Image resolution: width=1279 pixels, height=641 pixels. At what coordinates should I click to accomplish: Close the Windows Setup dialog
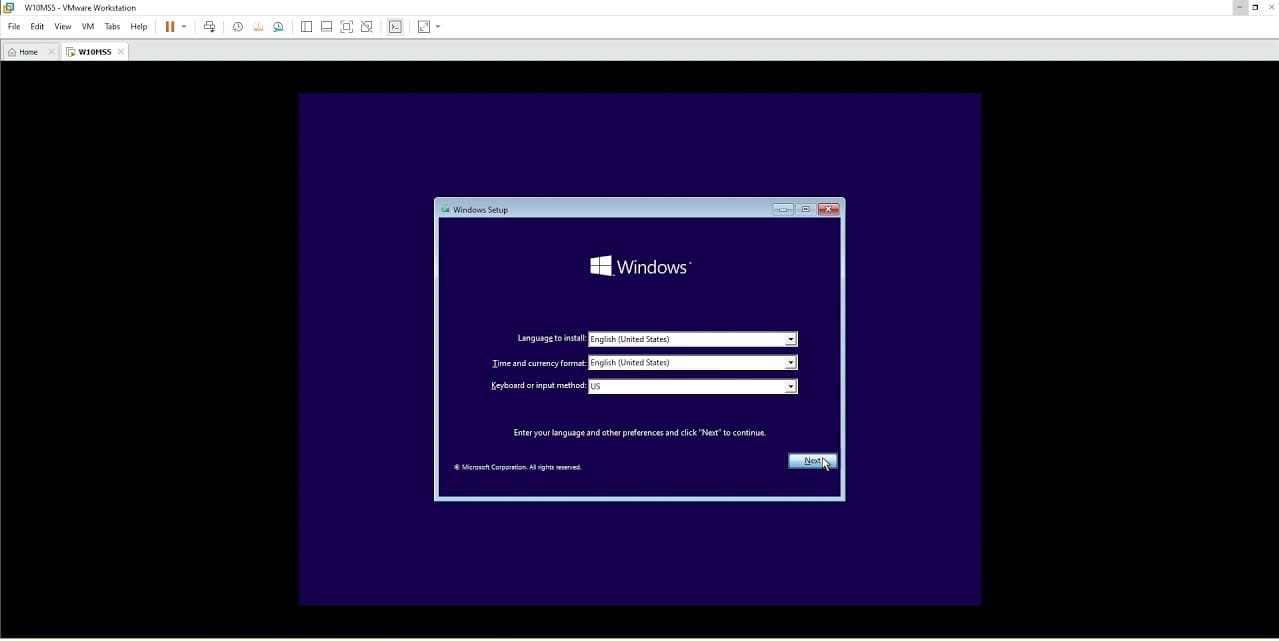click(x=828, y=210)
